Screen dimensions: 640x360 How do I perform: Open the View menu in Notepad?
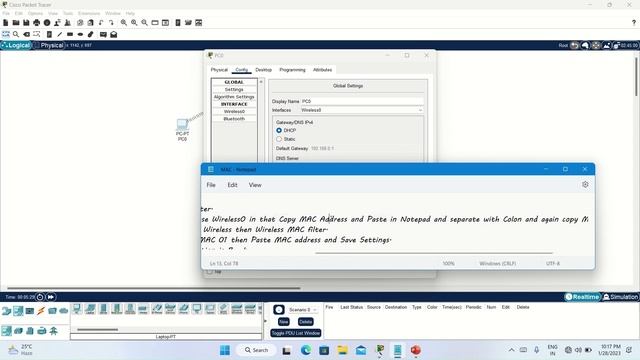pos(255,185)
